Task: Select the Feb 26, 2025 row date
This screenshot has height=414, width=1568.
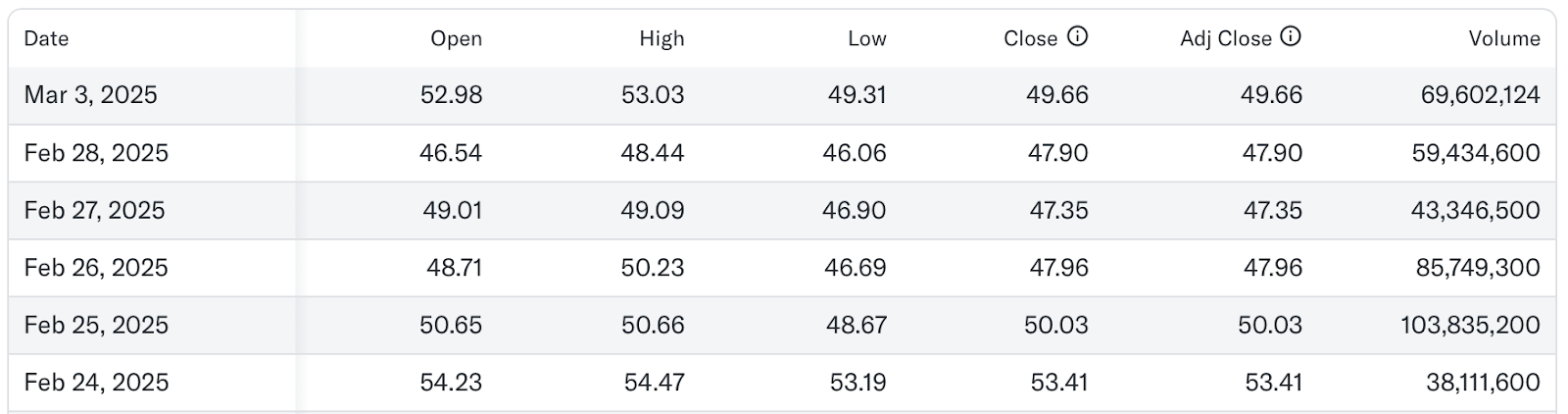Action: 96,267
